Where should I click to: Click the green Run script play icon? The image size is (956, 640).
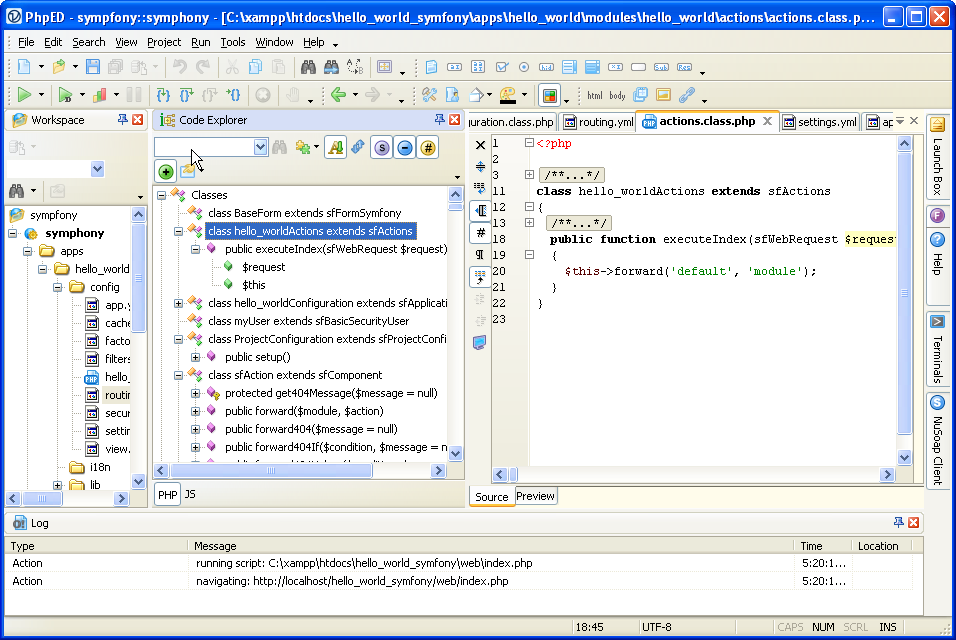point(23,95)
